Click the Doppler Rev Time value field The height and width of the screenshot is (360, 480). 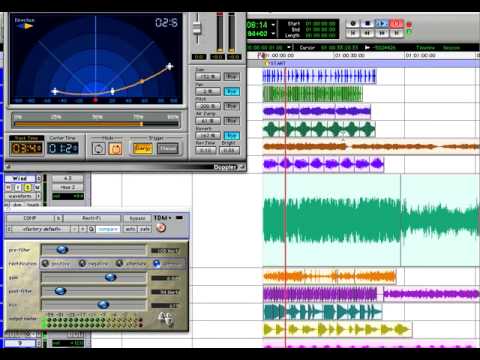point(206,150)
